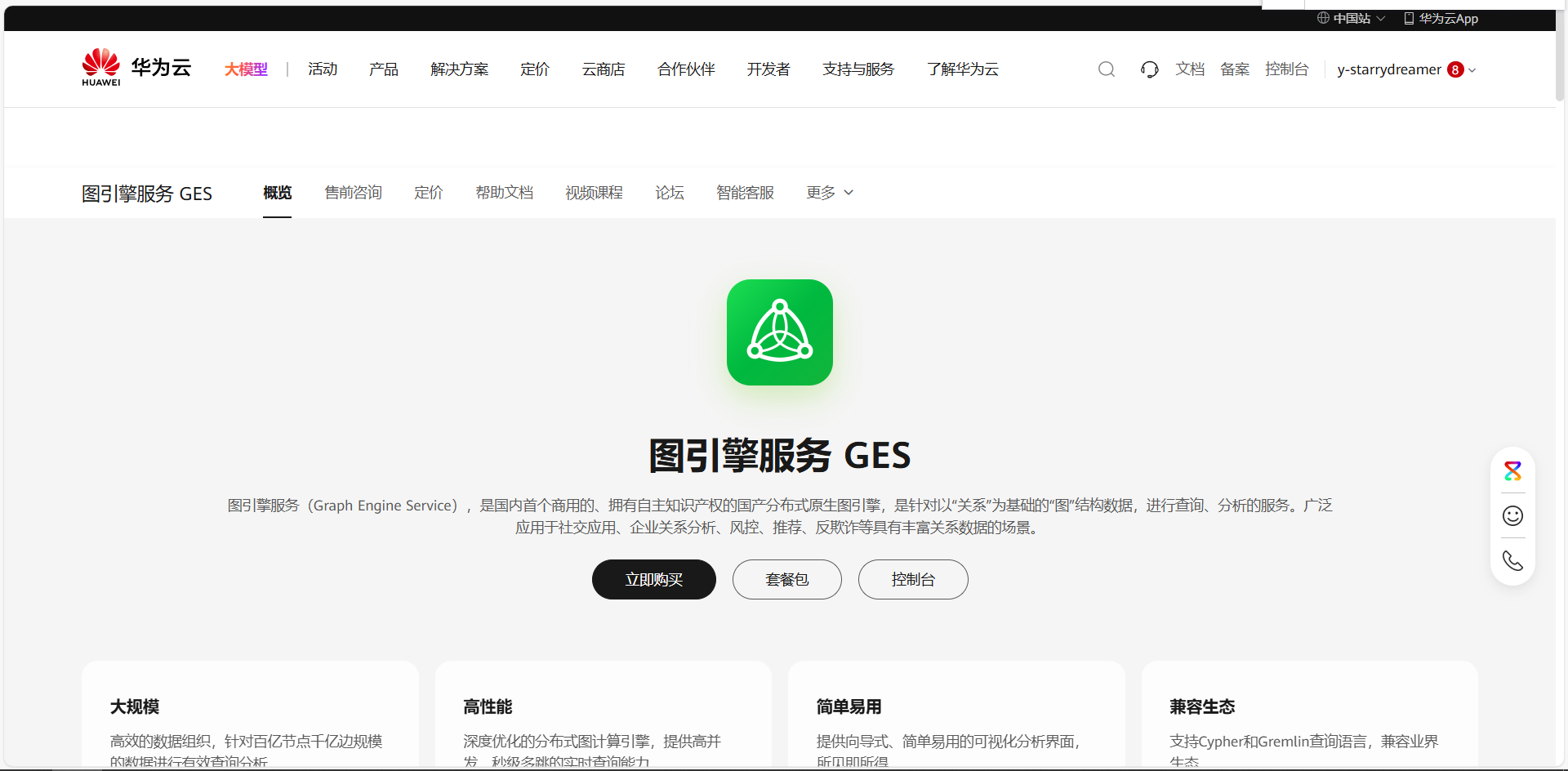Expand the 更多 dropdown in sub-navigation
Viewport: 1568px width, 771px height.
click(x=830, y=193)
